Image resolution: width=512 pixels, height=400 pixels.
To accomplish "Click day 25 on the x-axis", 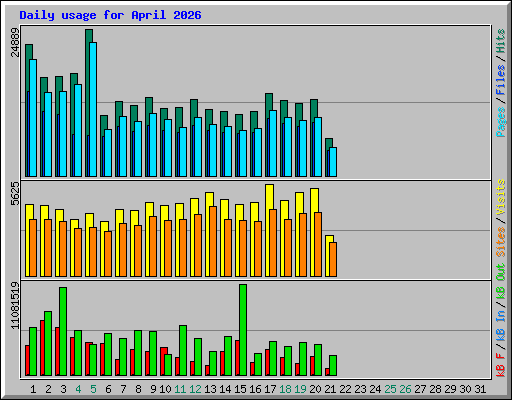I will coord(390,389).
